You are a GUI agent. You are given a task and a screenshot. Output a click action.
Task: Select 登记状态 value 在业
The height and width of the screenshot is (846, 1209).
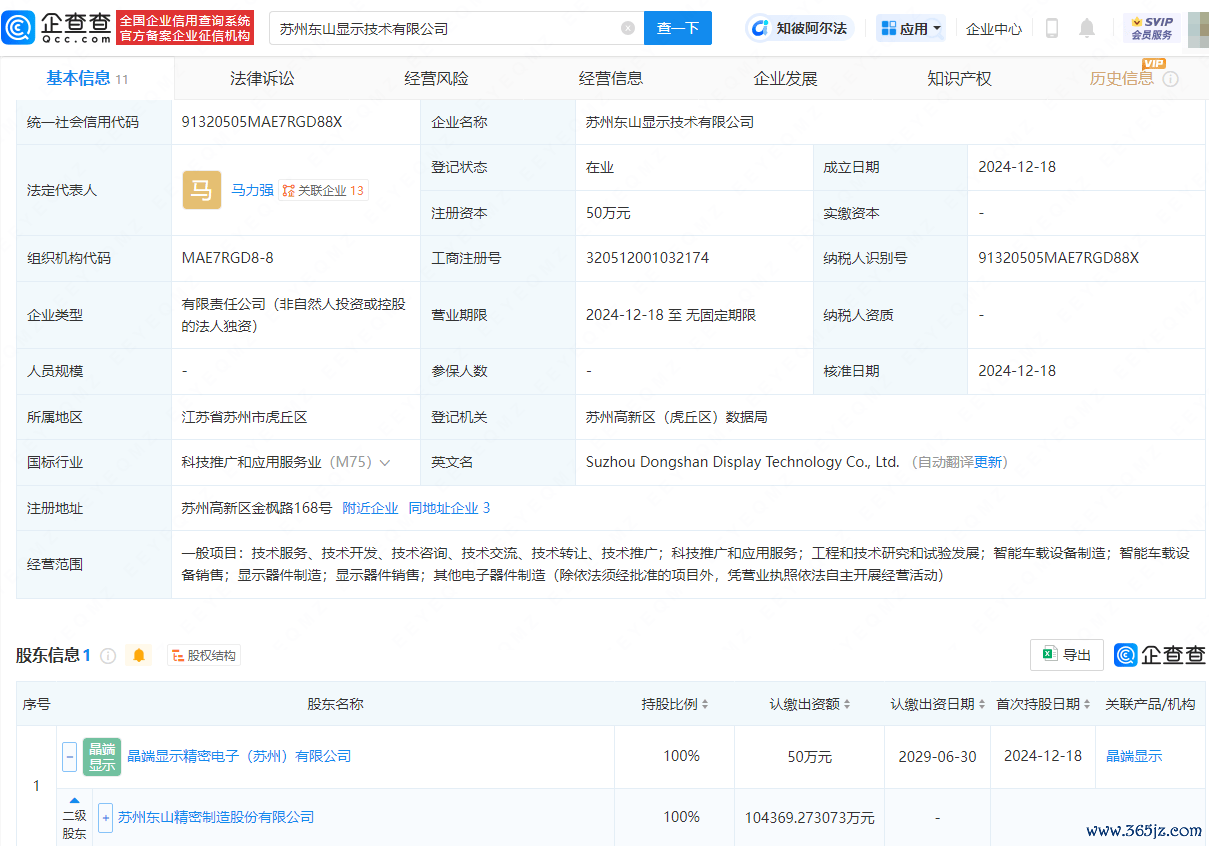coord(600,167)
